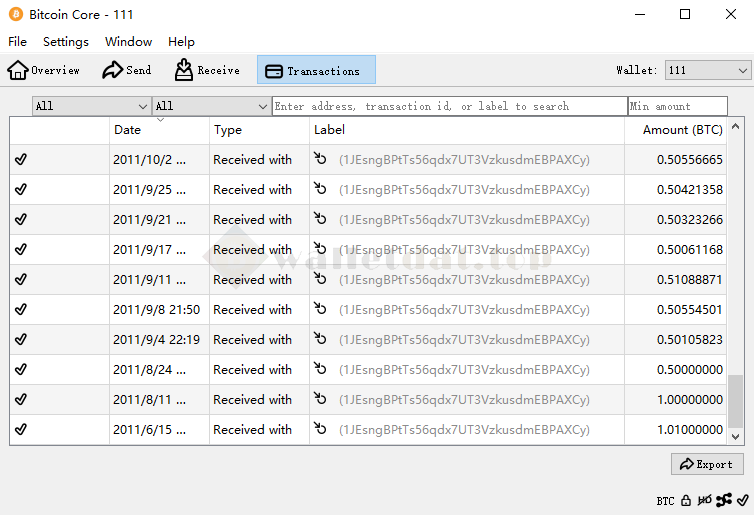Go to the Send page

coord(127,70)
